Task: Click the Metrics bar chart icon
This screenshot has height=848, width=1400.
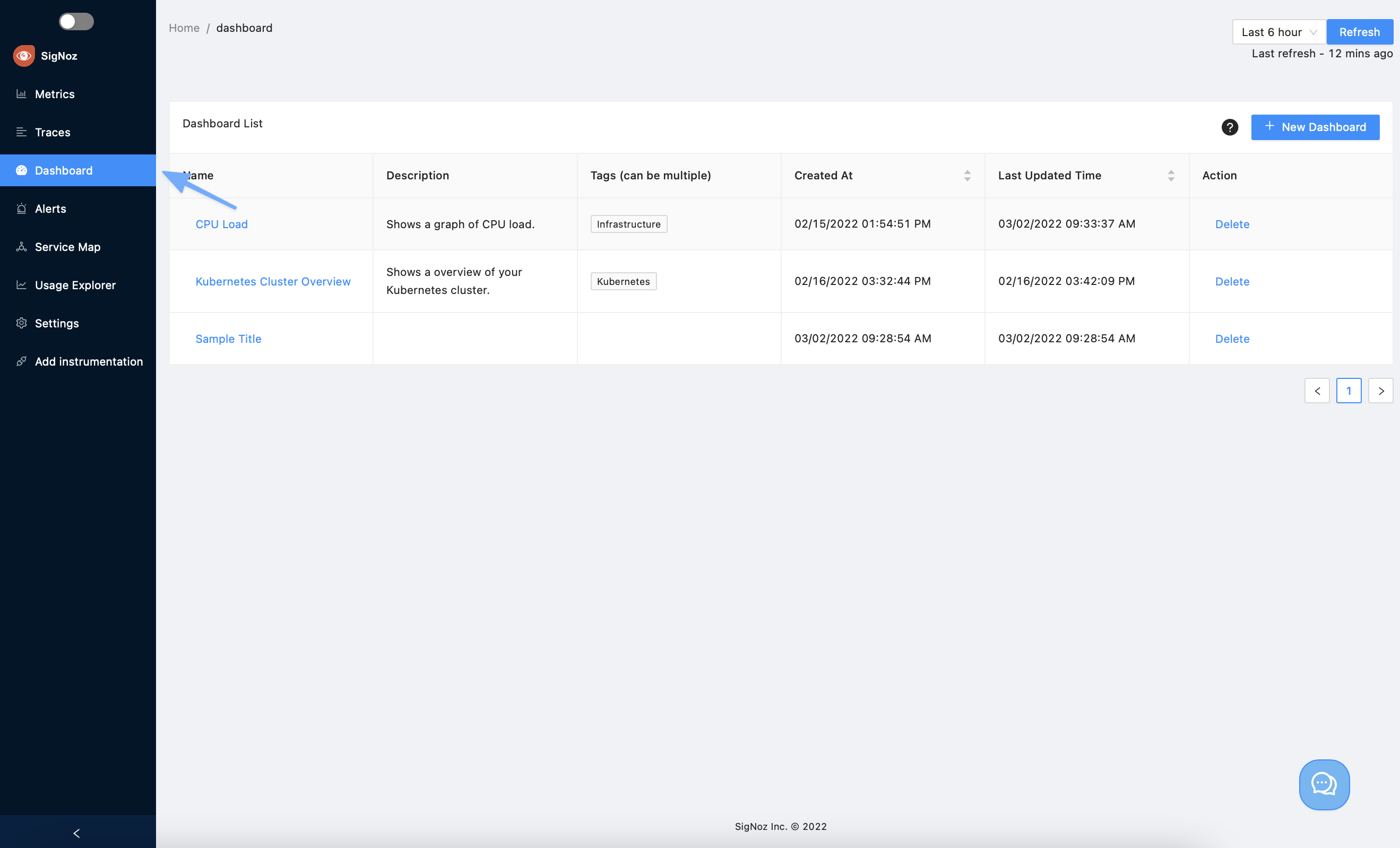Action: click(x=22, y=94)
